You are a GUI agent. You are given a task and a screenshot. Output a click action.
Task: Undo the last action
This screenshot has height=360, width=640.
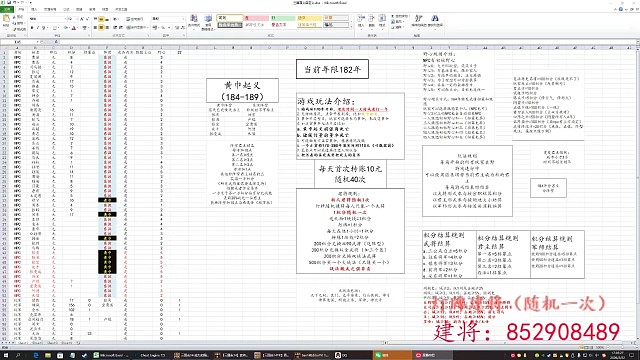pos(15,2)
